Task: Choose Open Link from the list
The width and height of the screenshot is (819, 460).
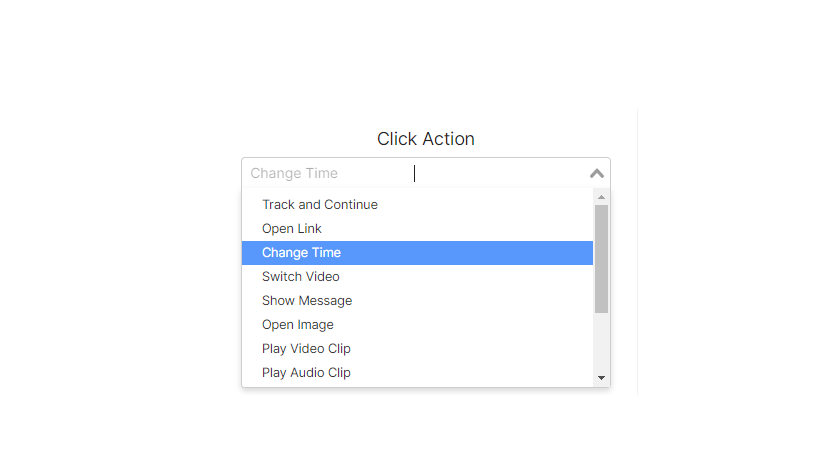Action: (x=292, y=229)
